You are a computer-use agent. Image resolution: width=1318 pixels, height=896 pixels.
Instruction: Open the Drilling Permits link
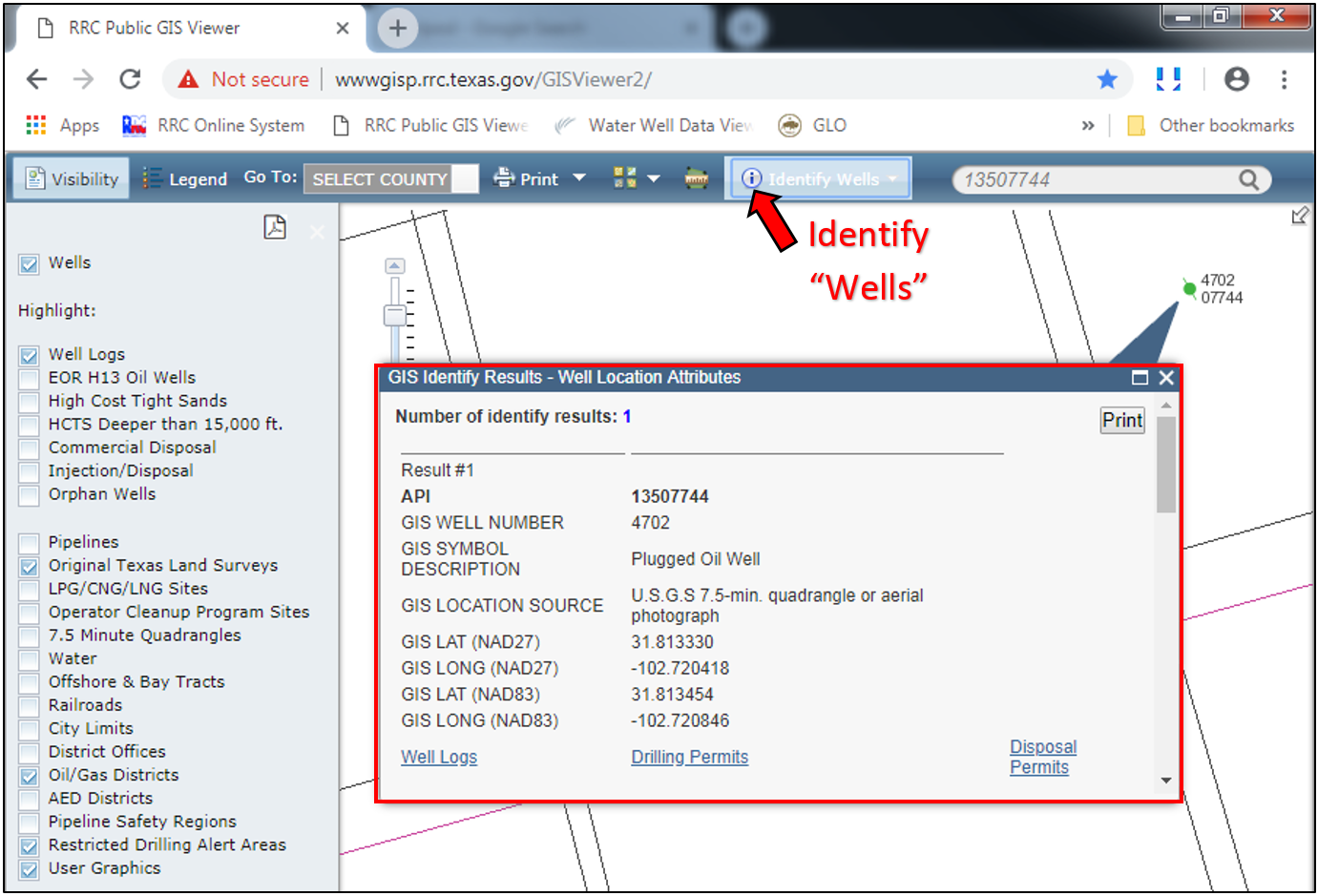pos(689,757)
